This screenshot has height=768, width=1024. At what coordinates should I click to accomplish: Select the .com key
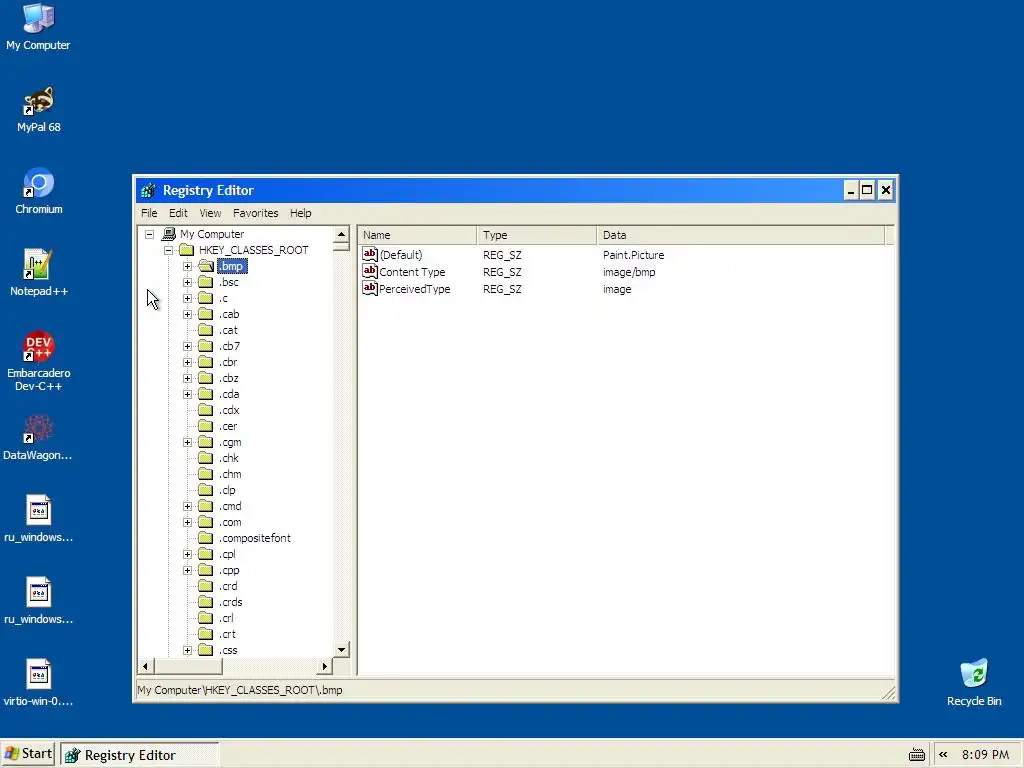(x=230, y=522)
